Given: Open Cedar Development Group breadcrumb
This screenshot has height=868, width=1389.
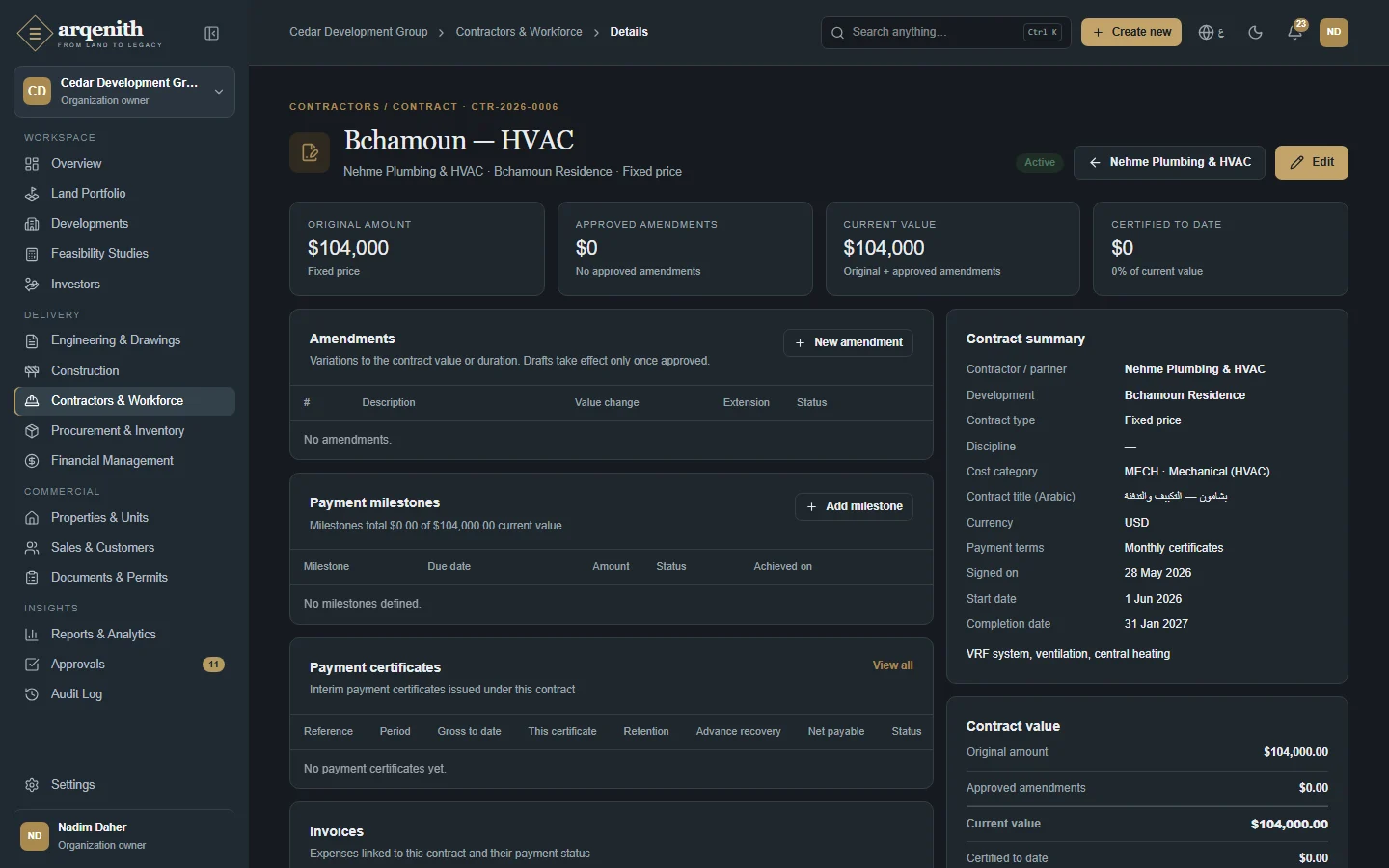Looking at the screenshot, I should pos(359,32).
